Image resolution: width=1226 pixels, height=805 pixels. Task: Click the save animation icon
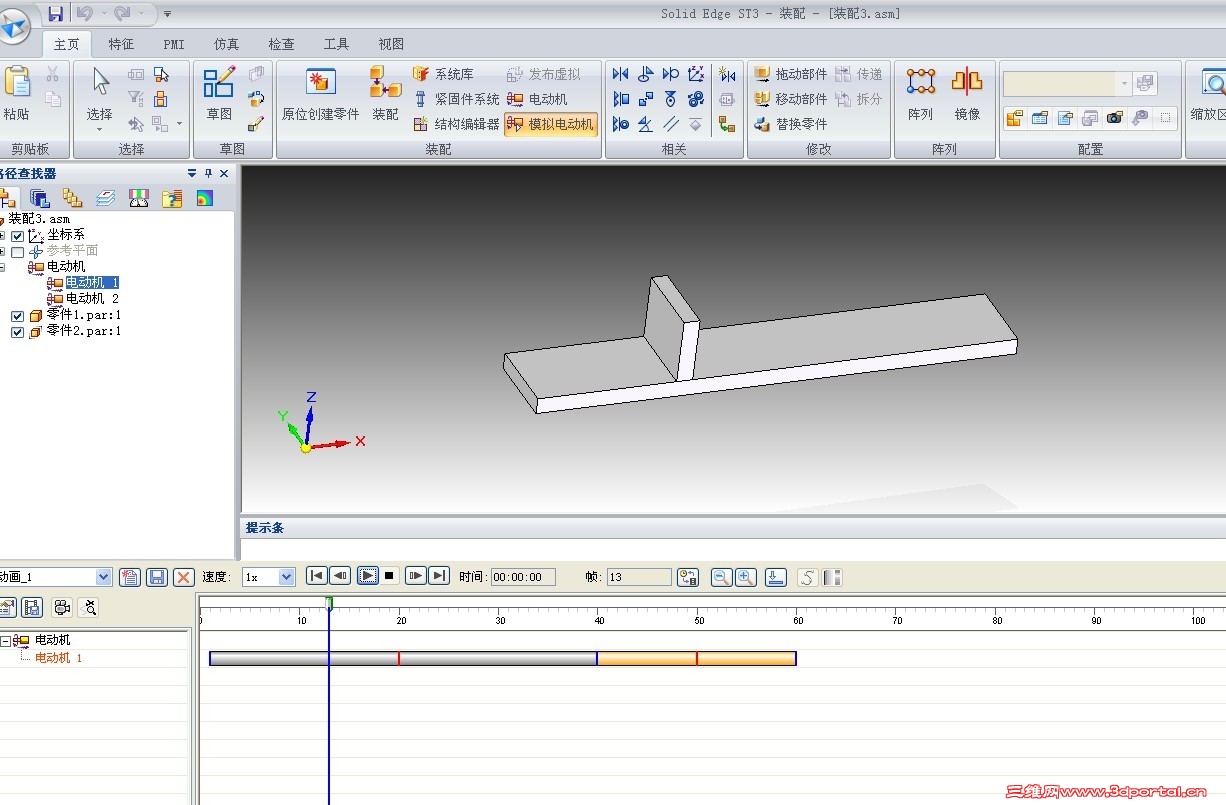[x=156, y=577]
